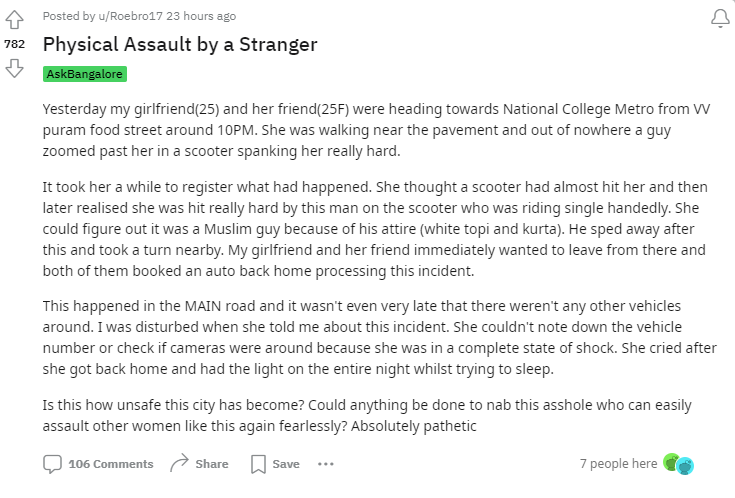This screenshot has width=735, height=498.
Task: Open the AskBangalore flair tag
Action: click(x=85, y=74)
